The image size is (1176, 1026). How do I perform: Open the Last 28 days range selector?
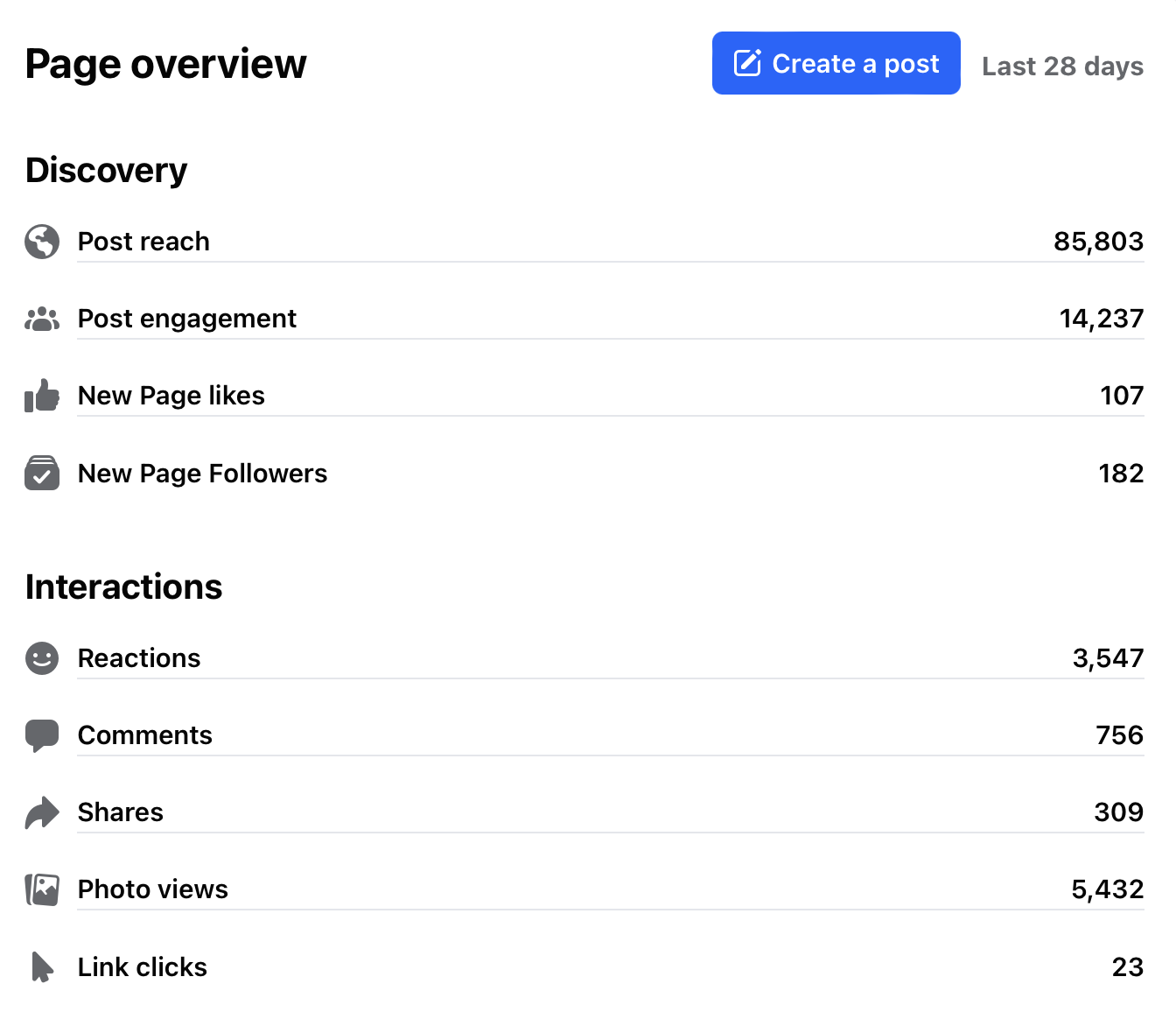pyautogui.click(x=1061, y=67)
